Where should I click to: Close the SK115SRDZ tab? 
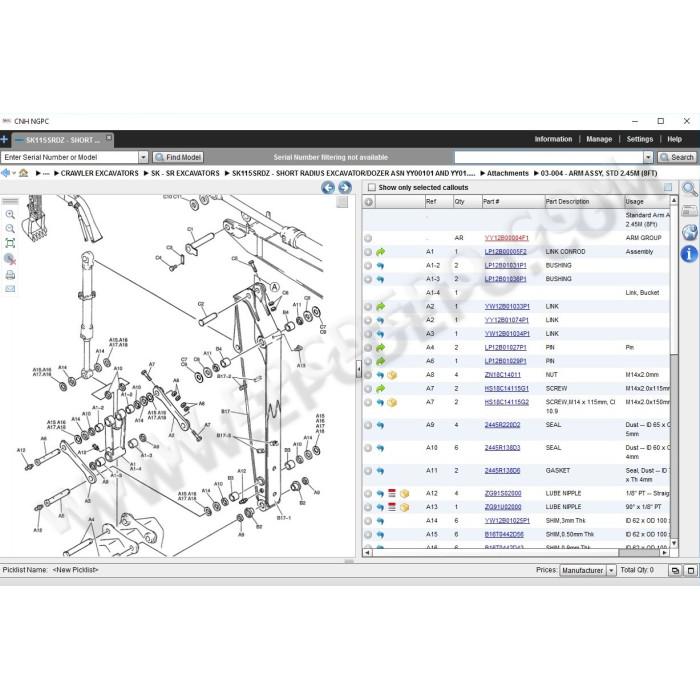[x=108, y=138]
